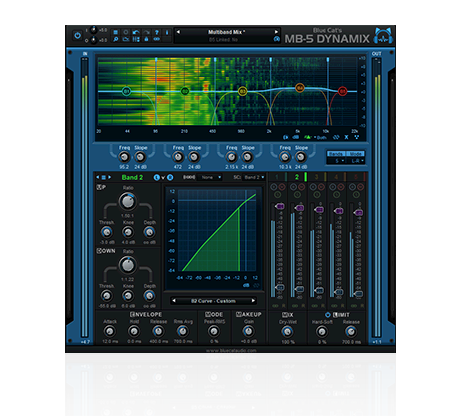Click the Mode Peak-RMS knob
This screenshot has height=416, width=460.
pos(214,331)
